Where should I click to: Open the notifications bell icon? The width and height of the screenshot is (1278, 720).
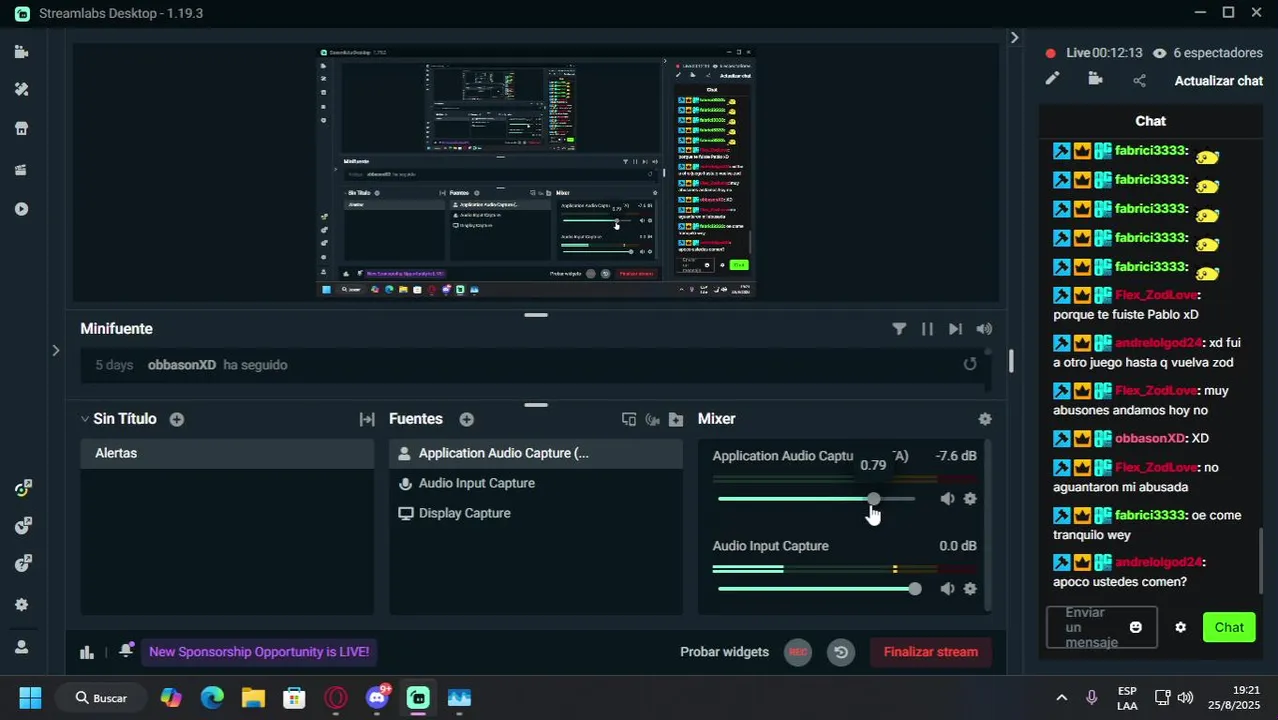126,651
